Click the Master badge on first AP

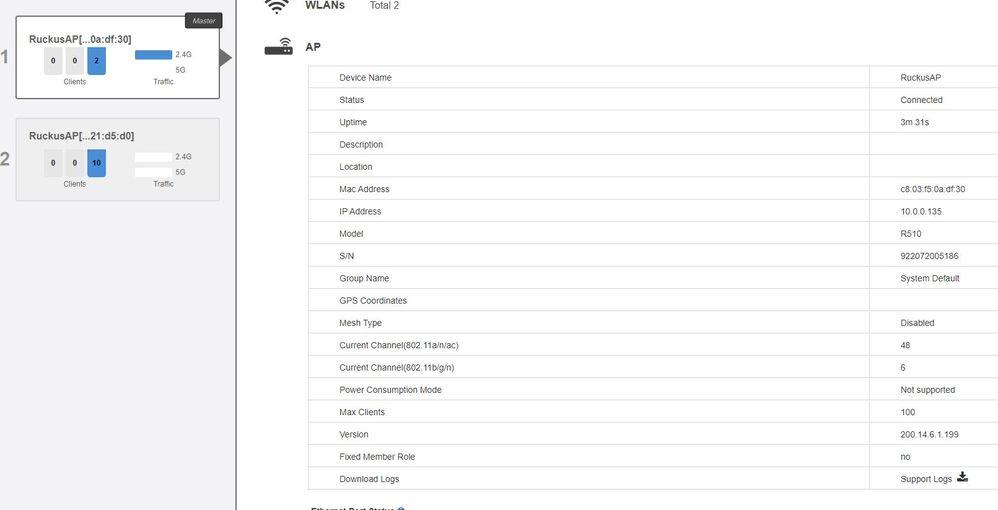[x=203, y=20]
